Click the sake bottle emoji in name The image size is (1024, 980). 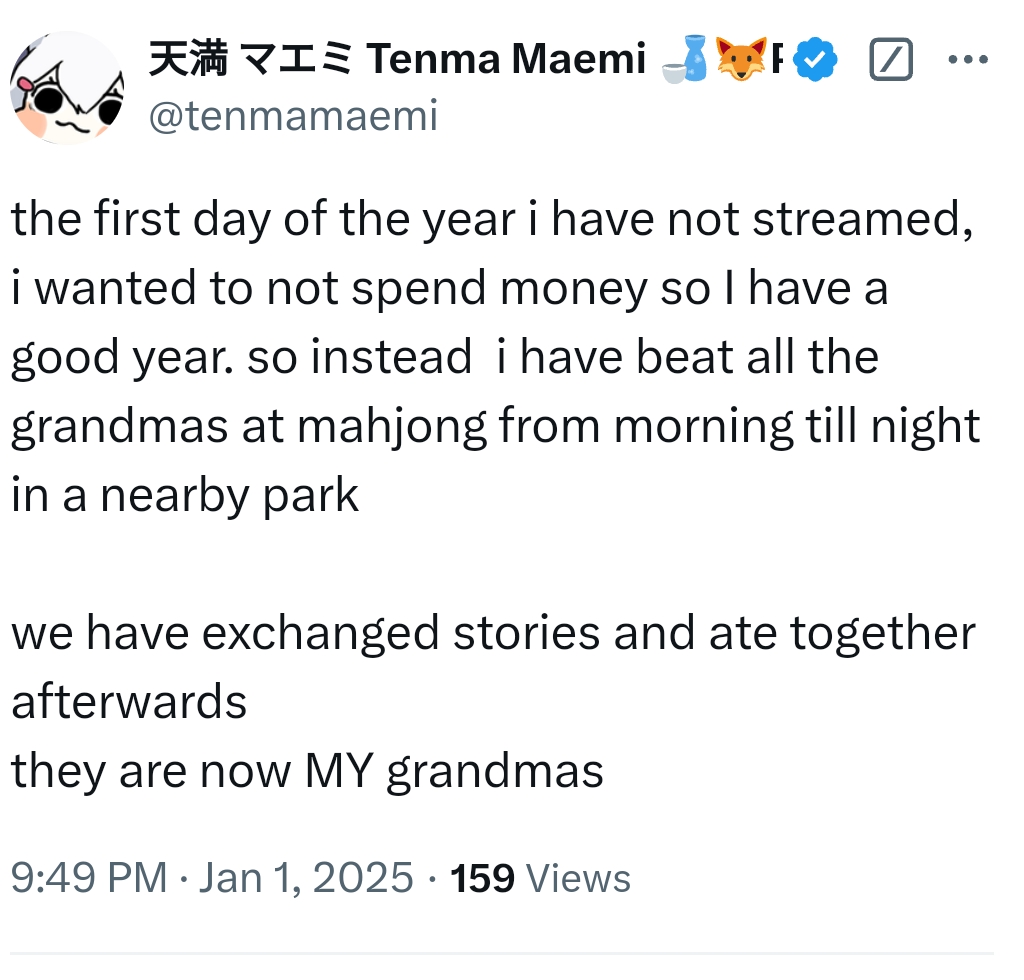coord(686,61)
